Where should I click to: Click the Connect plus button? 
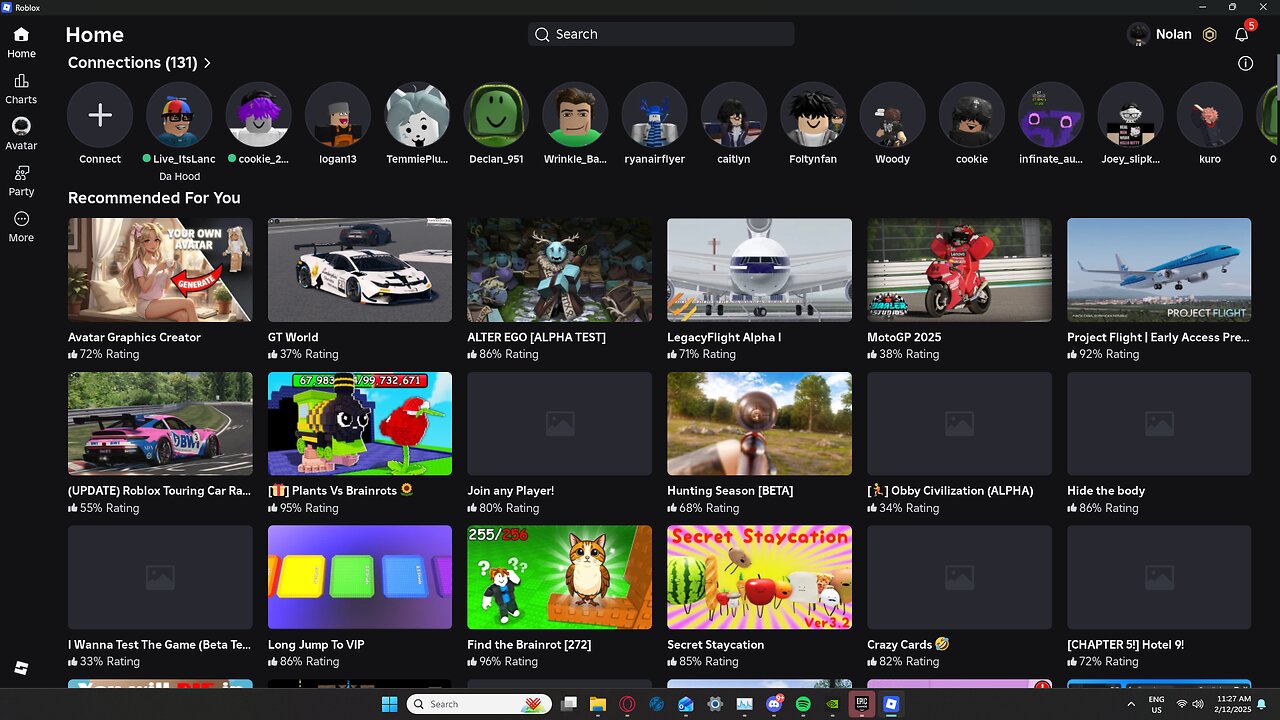[100, 115]
